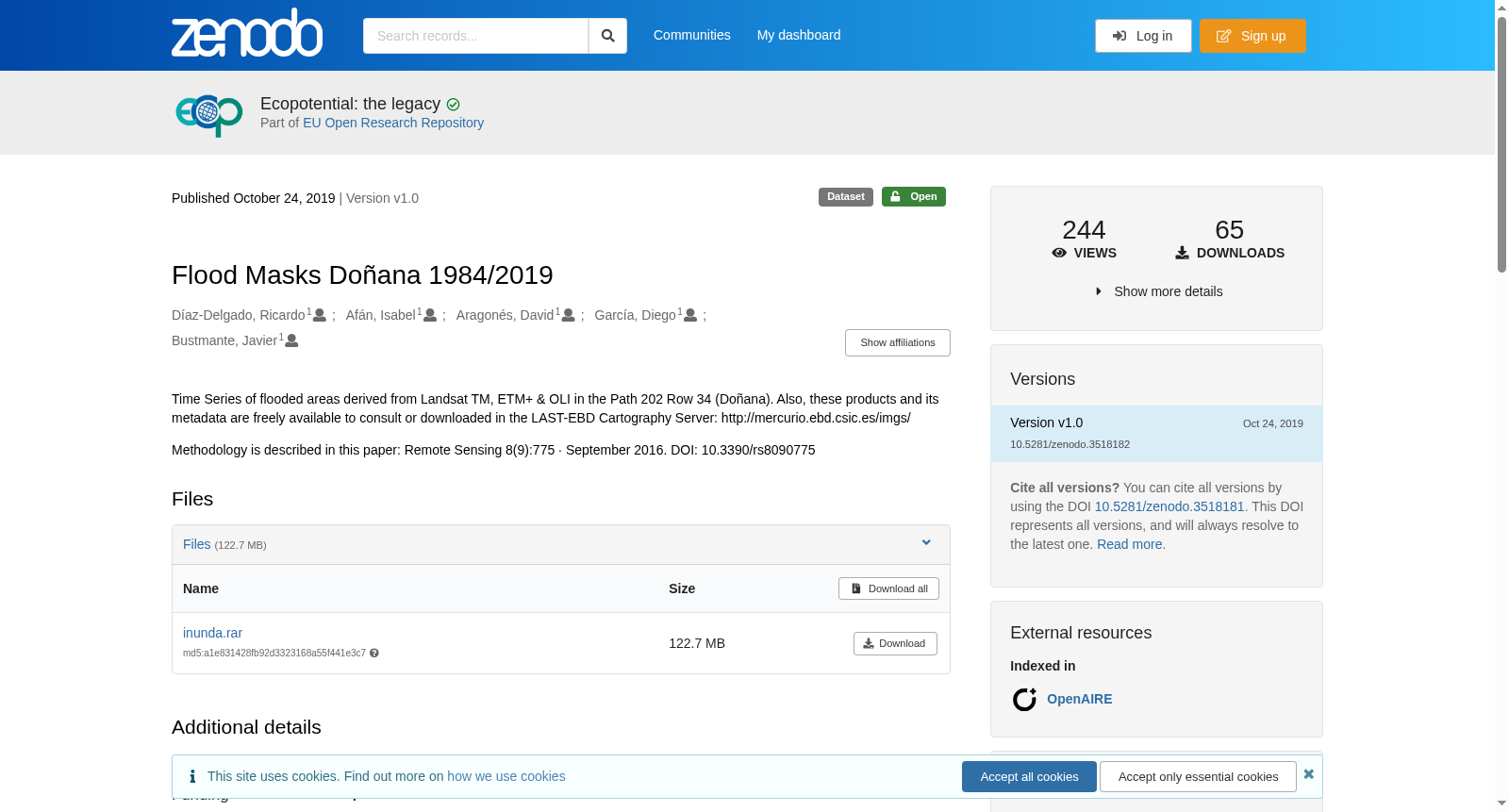The image size is (1509, 812).
Task: Open My dashboard
Action: pos(799,35)
